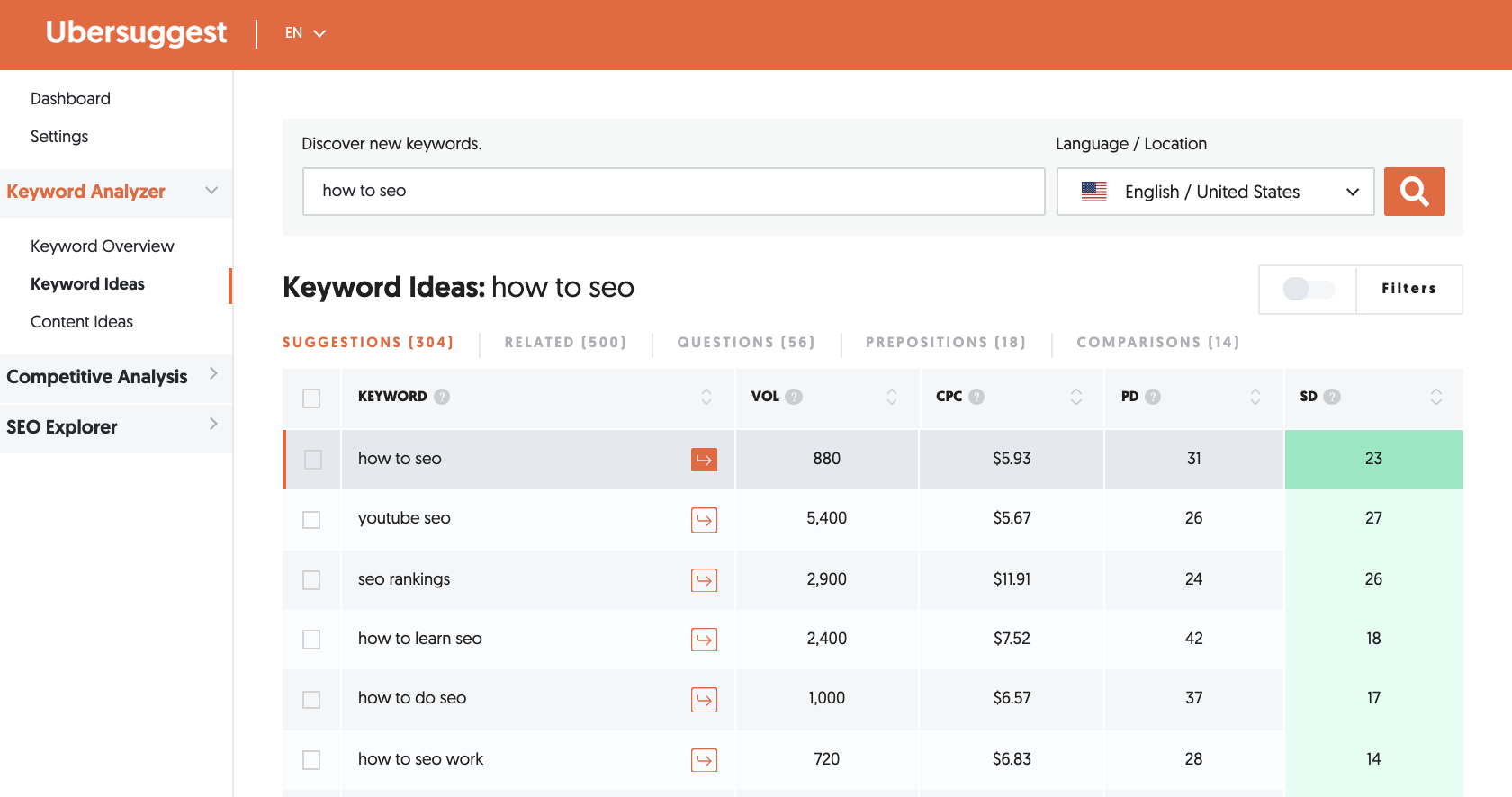Sort table by PD column arrows
1512x797 pixels.
(1255, 397)
